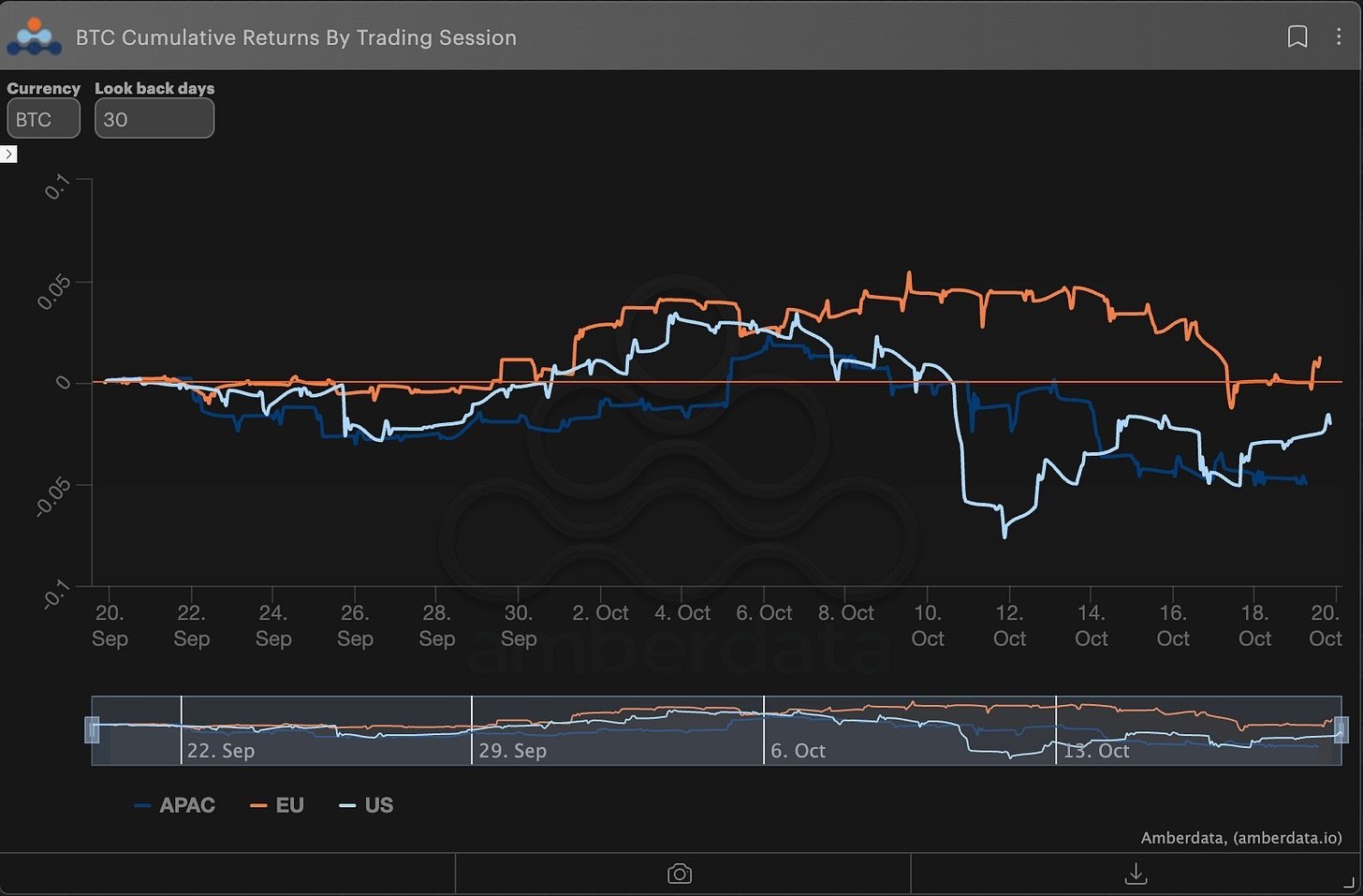1363x896 pixels.
Task: Click the 13. Oct marker in the navigator
Action: coord(1096,751)
